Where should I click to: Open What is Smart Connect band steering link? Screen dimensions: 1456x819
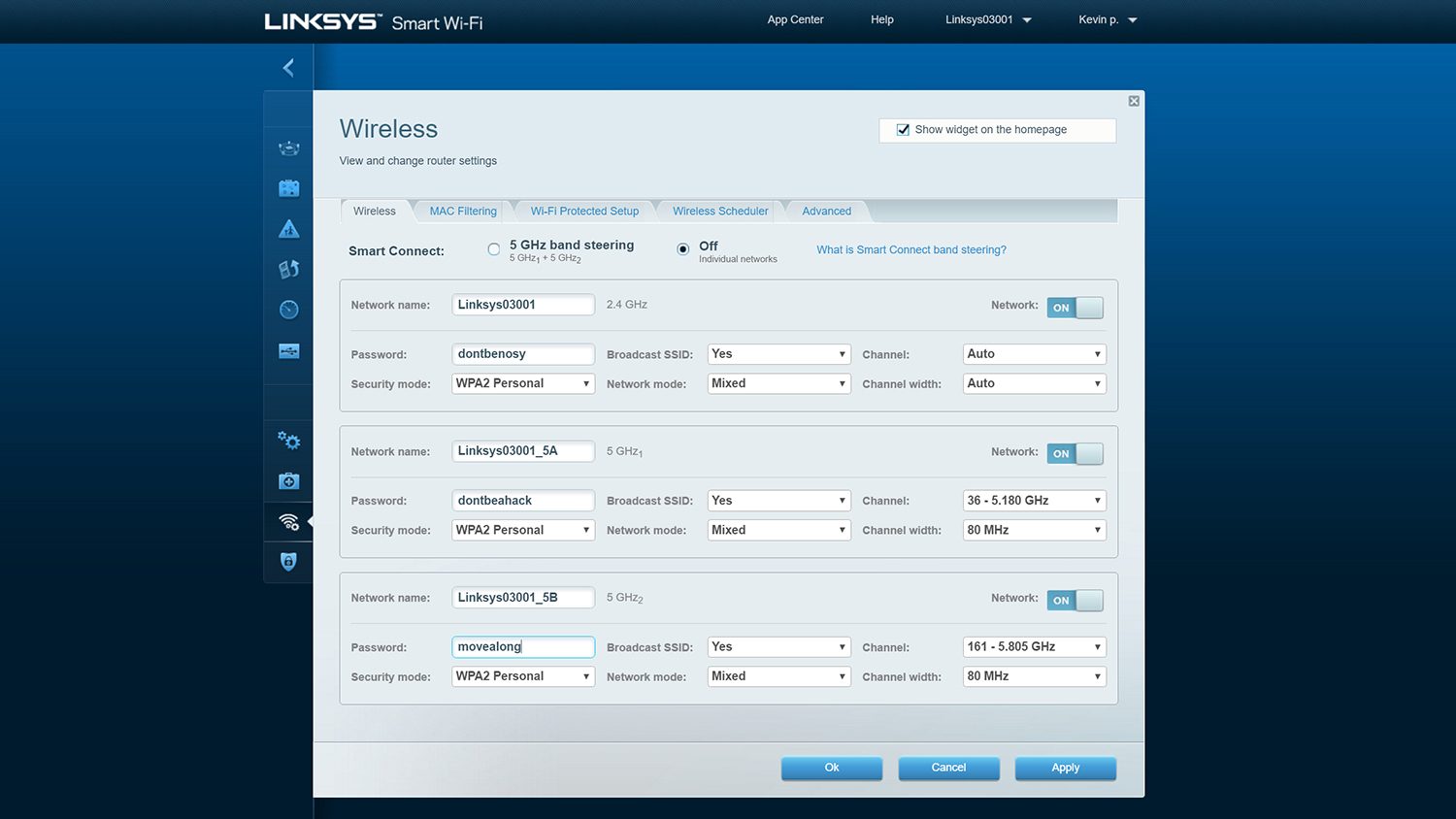click(911, 249)
